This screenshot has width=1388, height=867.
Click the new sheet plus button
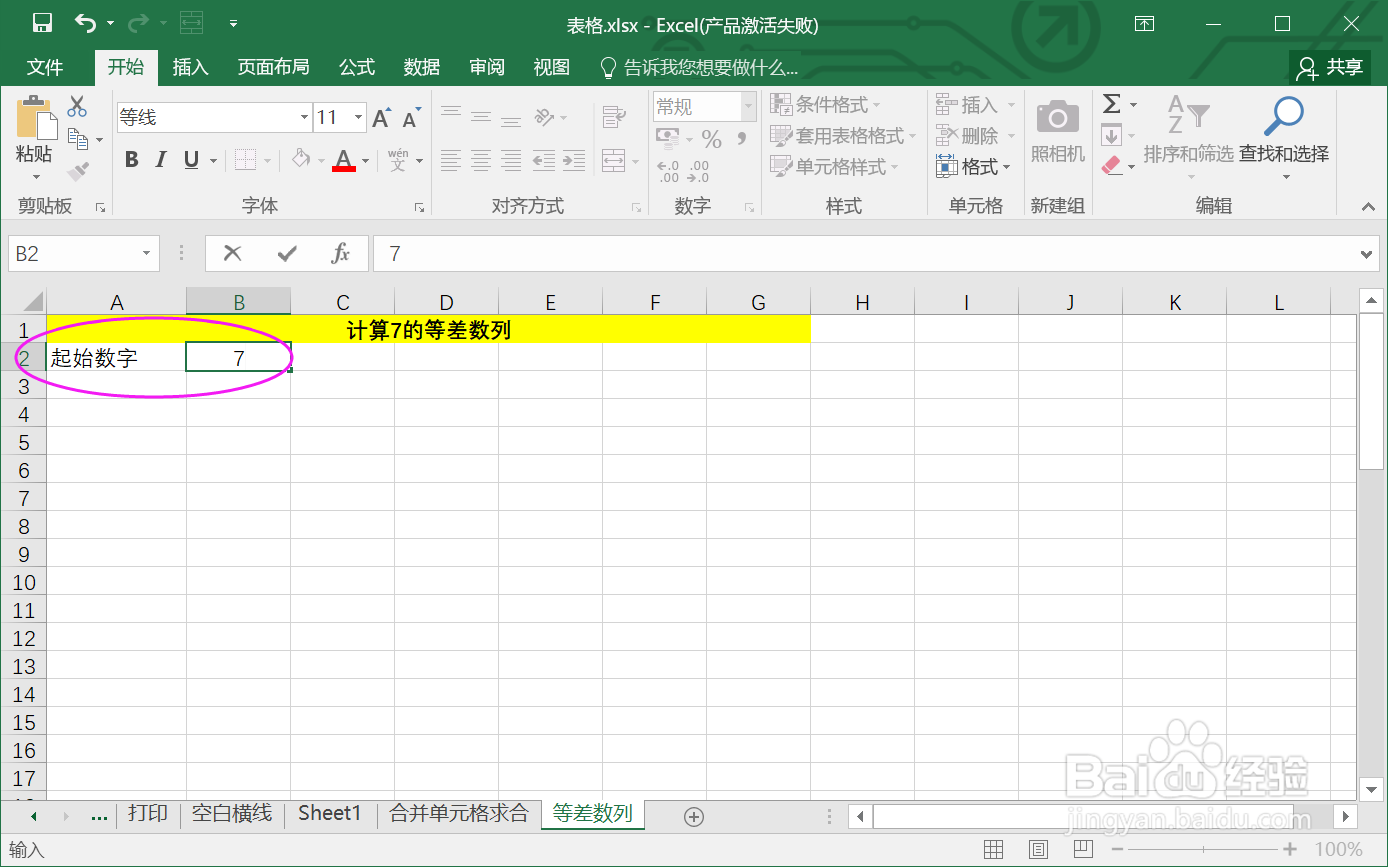pyautogui.click(x=693, y=816)
